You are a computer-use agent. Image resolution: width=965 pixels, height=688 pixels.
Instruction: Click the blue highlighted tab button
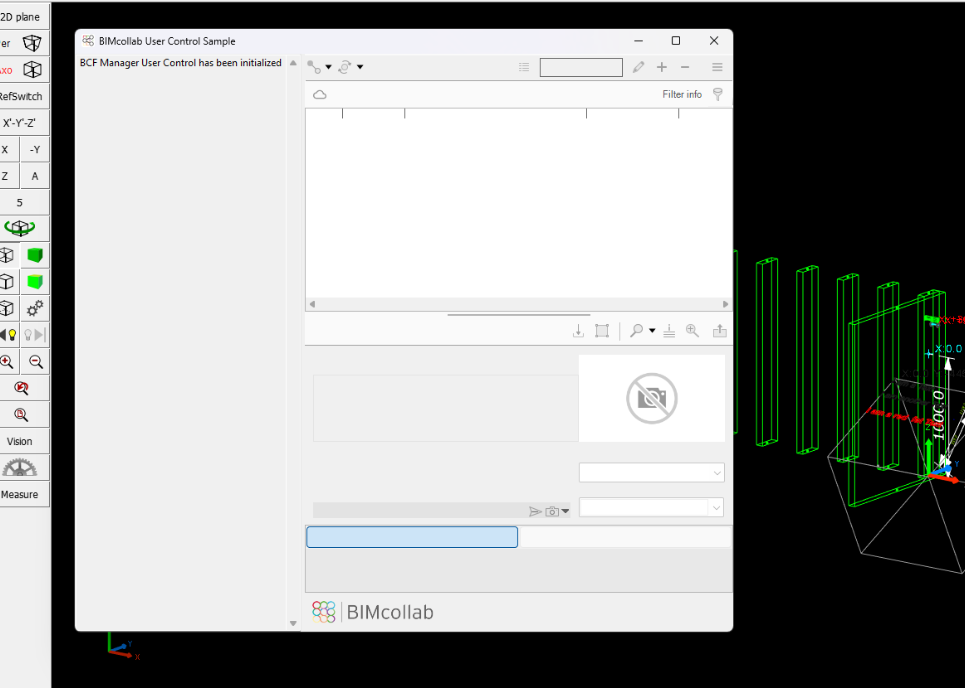tap(412, 537)
